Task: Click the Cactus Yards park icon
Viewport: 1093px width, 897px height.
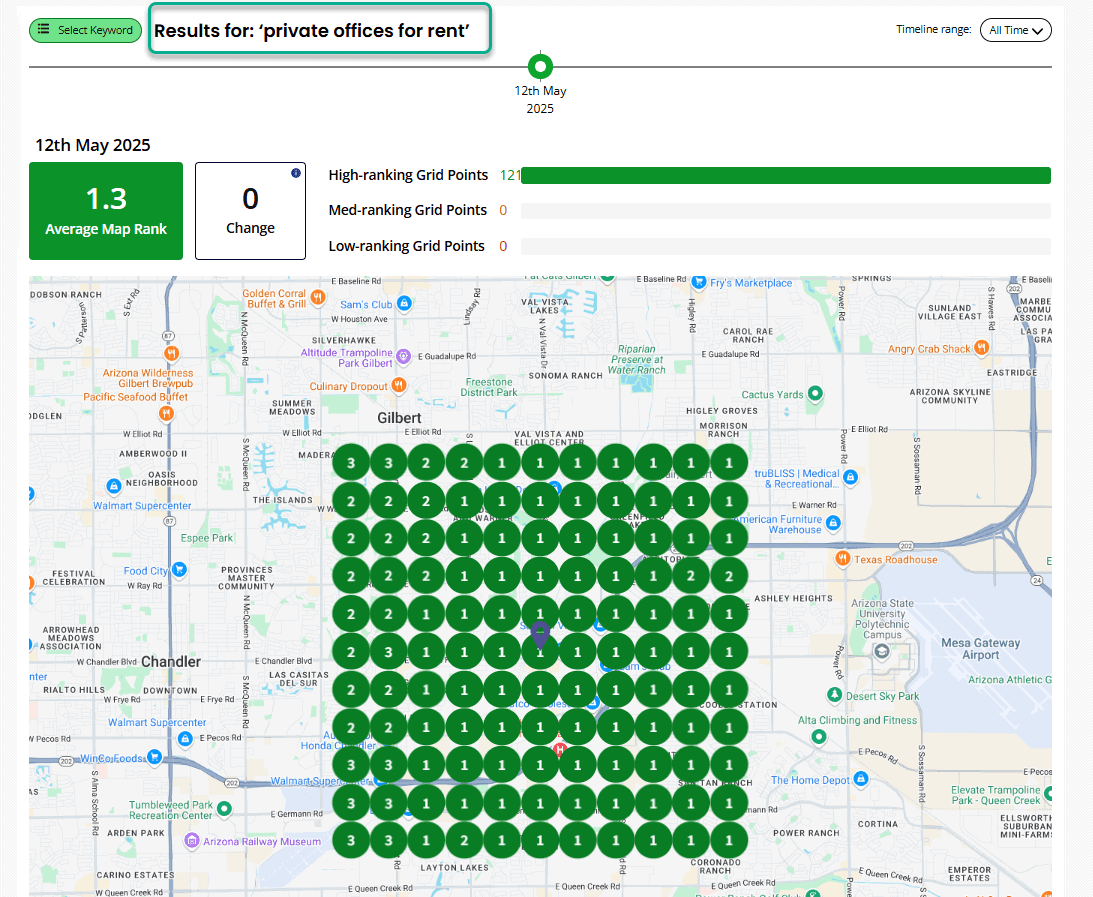Action: [815, 393]
